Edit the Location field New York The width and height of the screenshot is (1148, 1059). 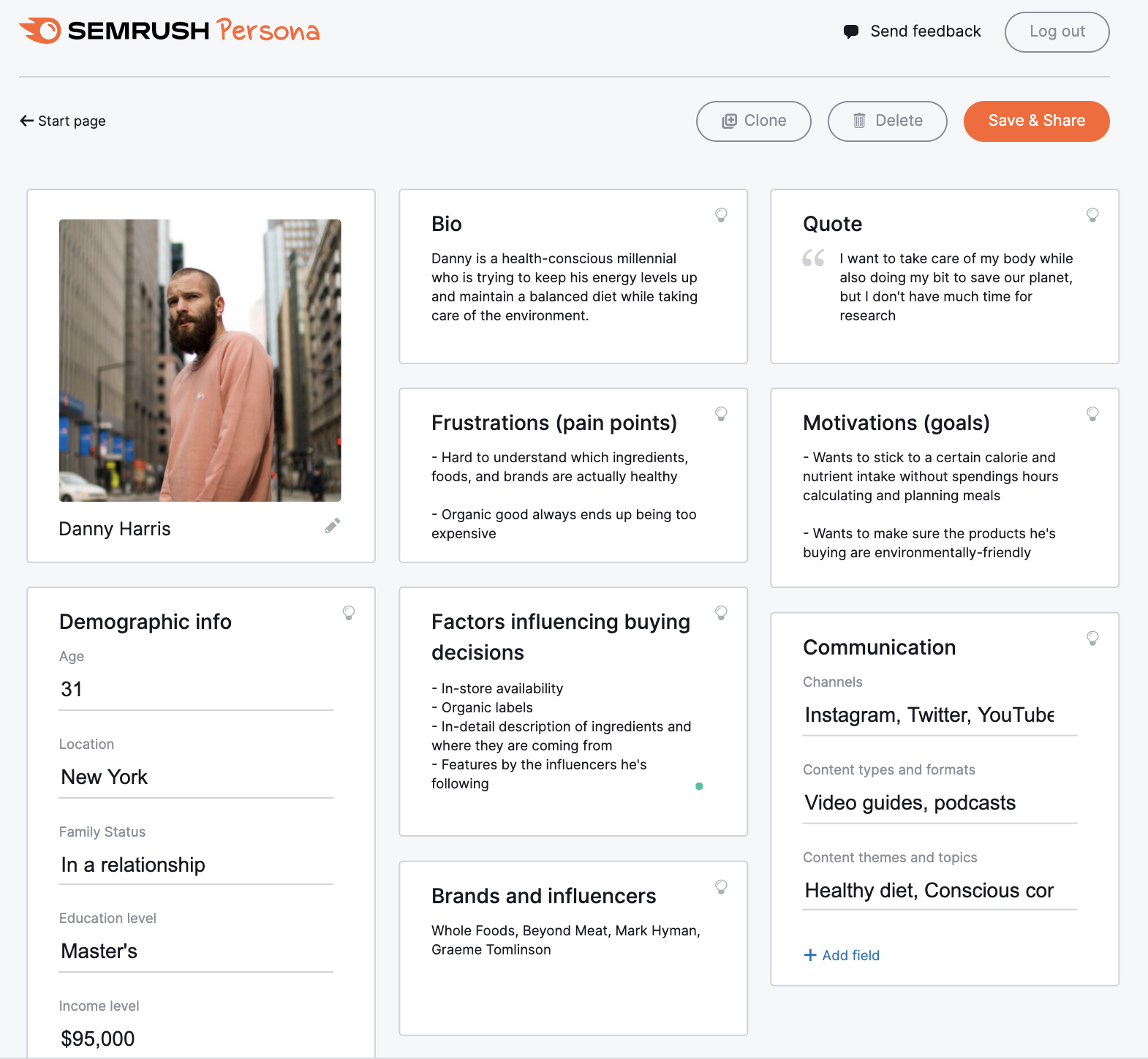tap(196, 777)
